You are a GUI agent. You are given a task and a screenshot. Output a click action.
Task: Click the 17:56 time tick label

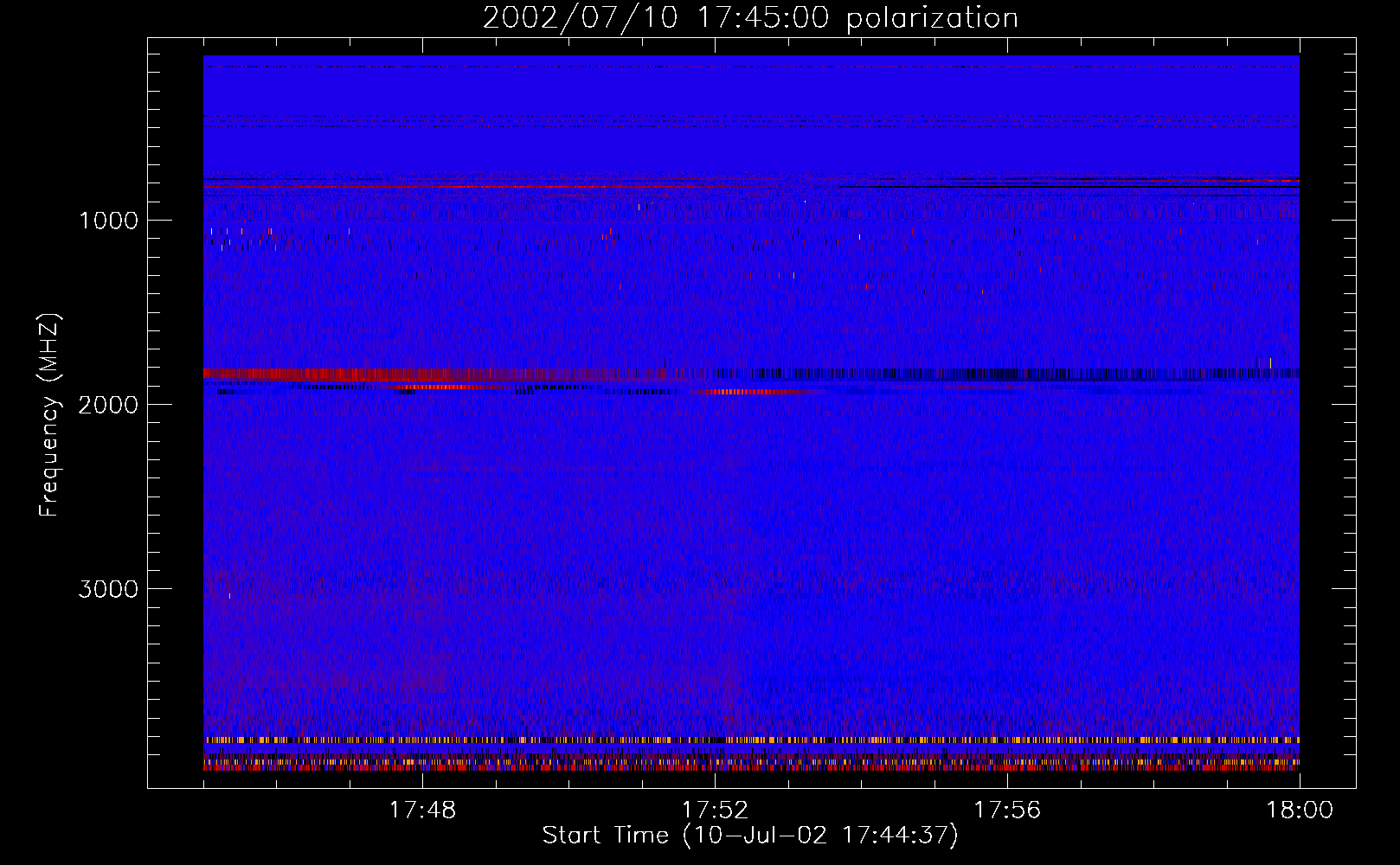(1007, 811)
